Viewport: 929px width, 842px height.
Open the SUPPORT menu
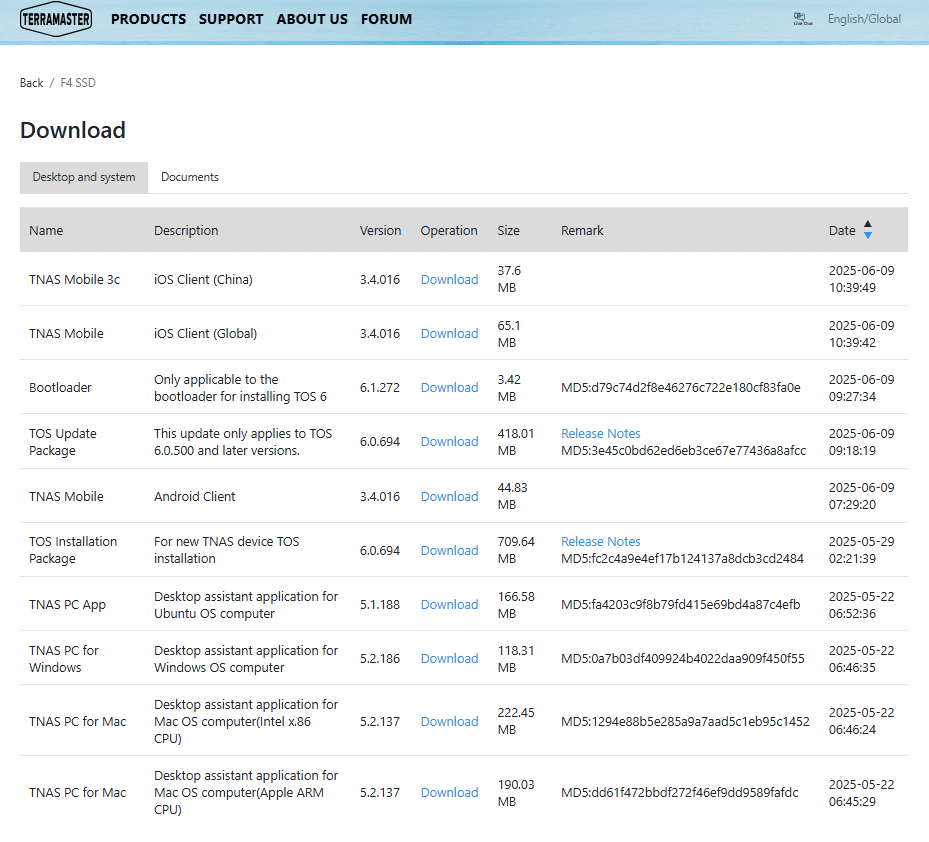(231, 19)
